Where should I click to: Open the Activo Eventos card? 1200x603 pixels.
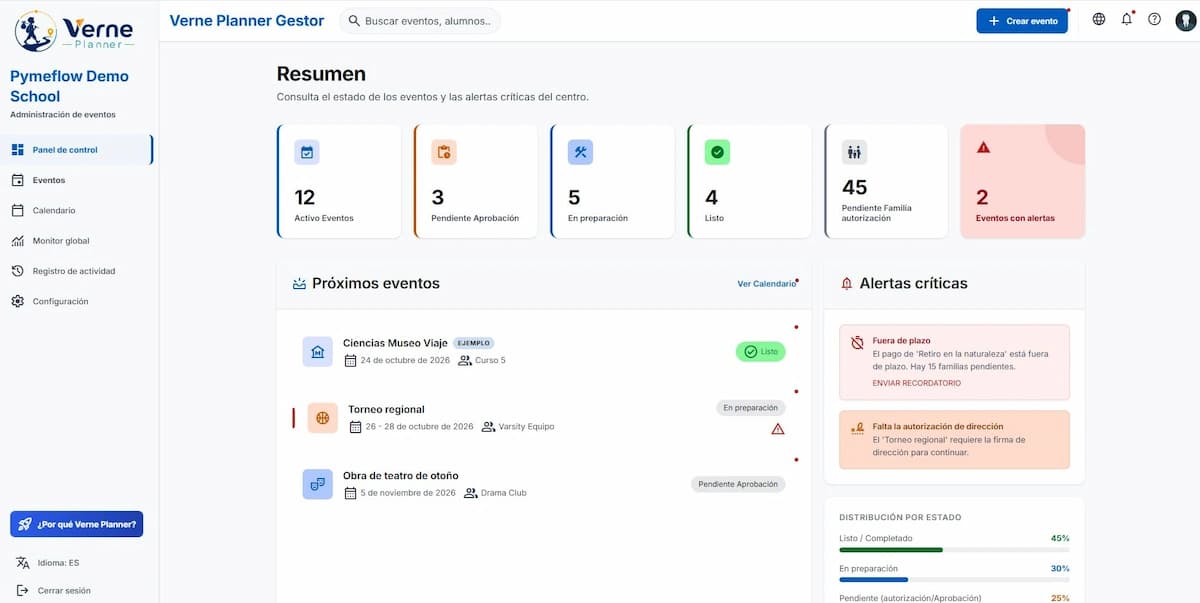[339, 181]
